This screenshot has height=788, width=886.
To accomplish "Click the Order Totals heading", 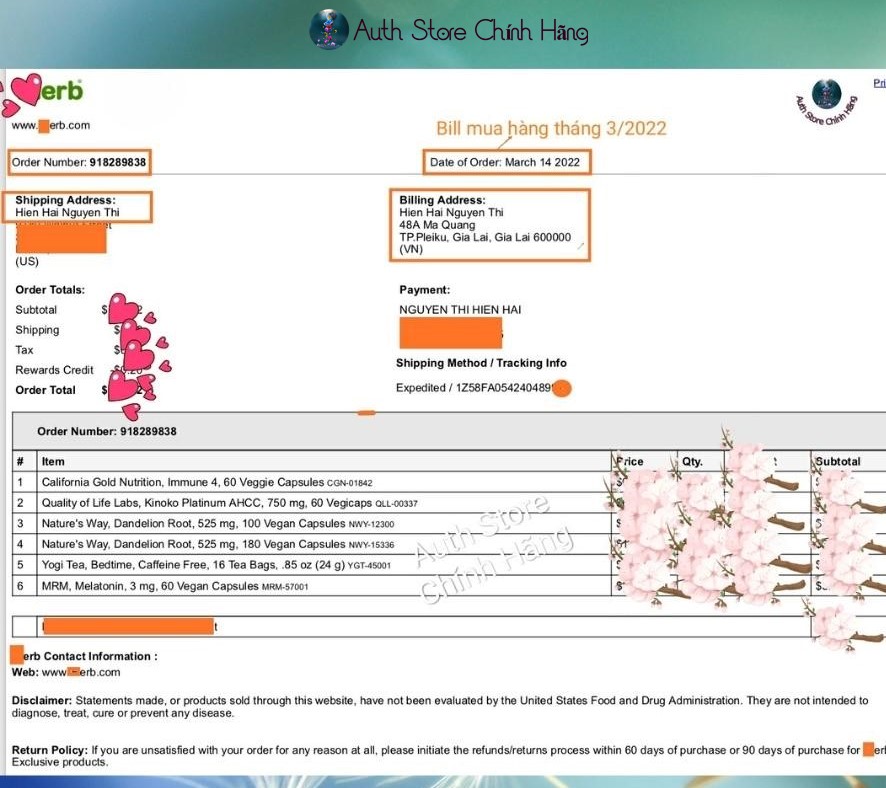I will (x=50, y=290).
